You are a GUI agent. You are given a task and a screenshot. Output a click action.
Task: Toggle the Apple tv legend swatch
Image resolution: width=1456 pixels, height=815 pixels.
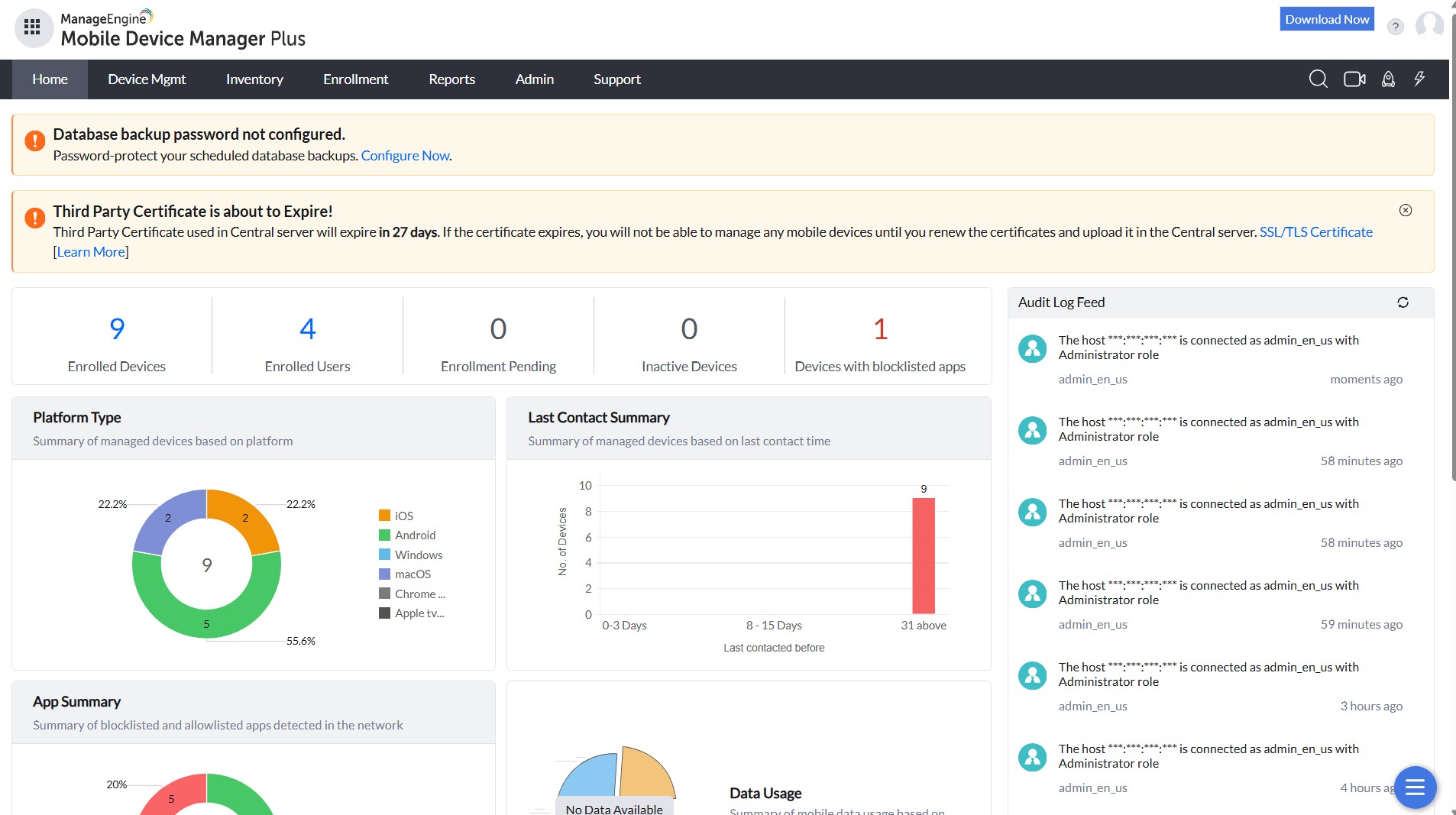click(384, 613)
